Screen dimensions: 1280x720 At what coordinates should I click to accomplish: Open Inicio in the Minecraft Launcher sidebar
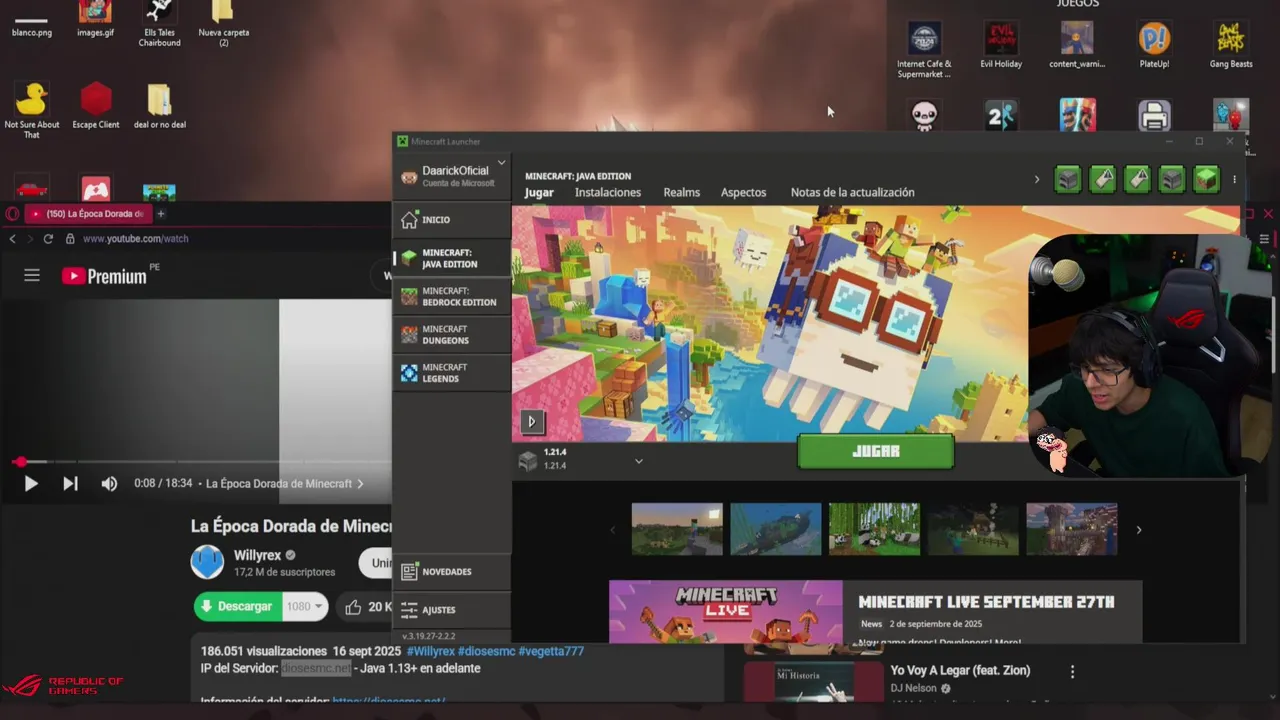[x=451, y=220]
